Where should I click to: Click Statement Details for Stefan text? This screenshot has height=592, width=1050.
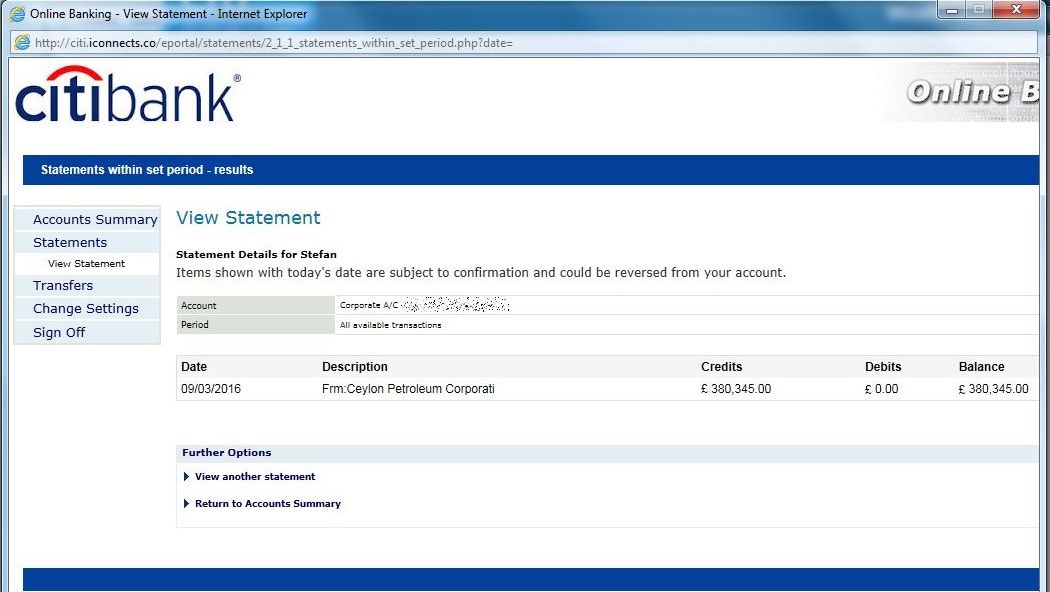(256, 254)
